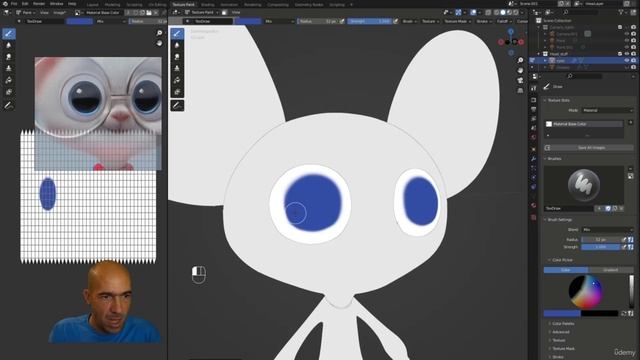The height and width of the screenshot is (360, 640).
Task: Open the Modifiers wrench properties tab
Action: [533, 158]
